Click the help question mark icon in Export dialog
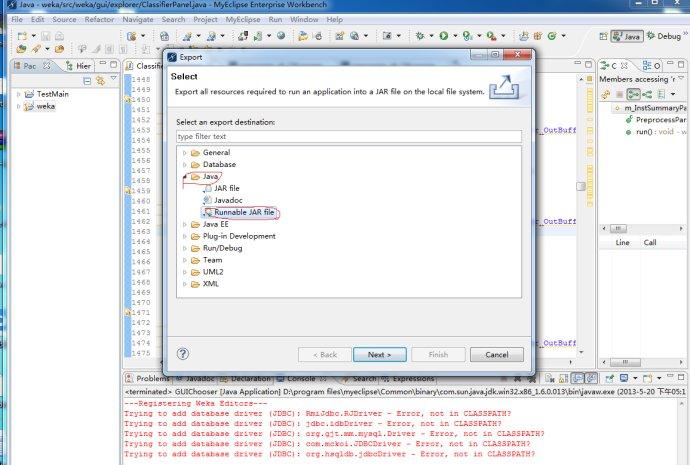The height and width of the screenshot is (465, 690). (183, 354)
